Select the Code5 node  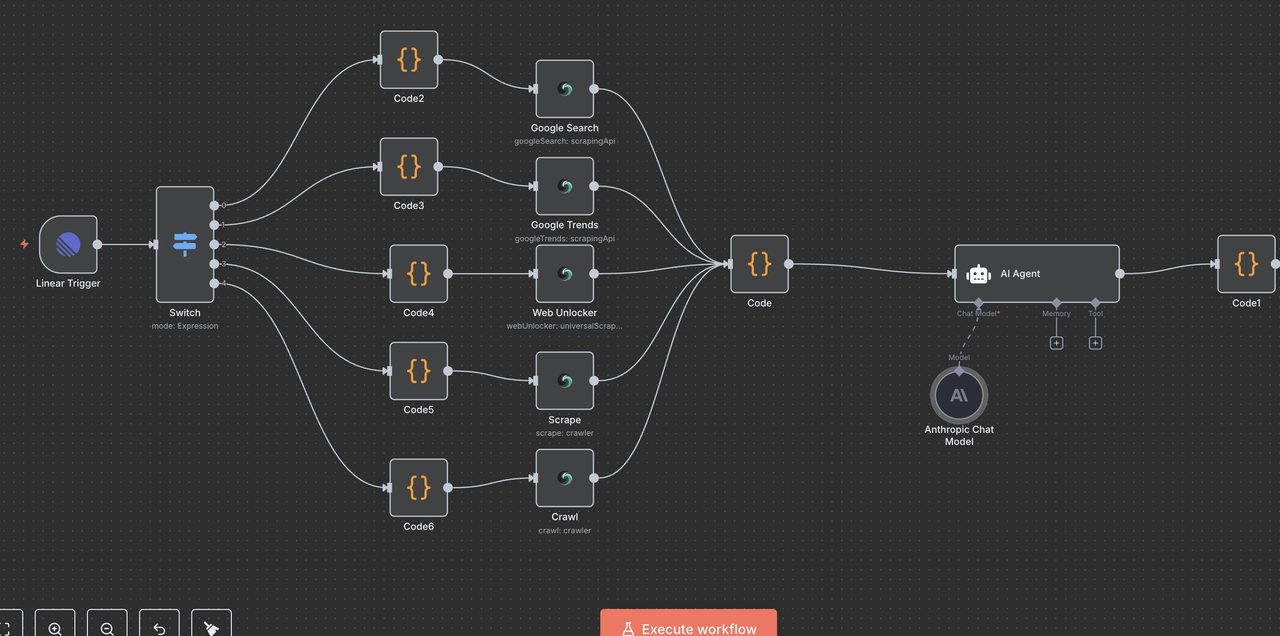pyautogui.click(x=419, y=371)
